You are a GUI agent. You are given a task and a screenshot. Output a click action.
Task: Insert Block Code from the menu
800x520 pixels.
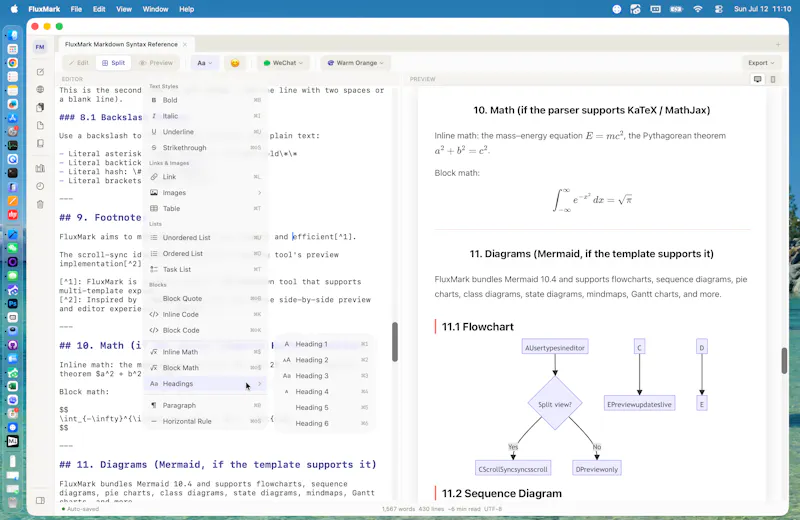pos(205,330)
